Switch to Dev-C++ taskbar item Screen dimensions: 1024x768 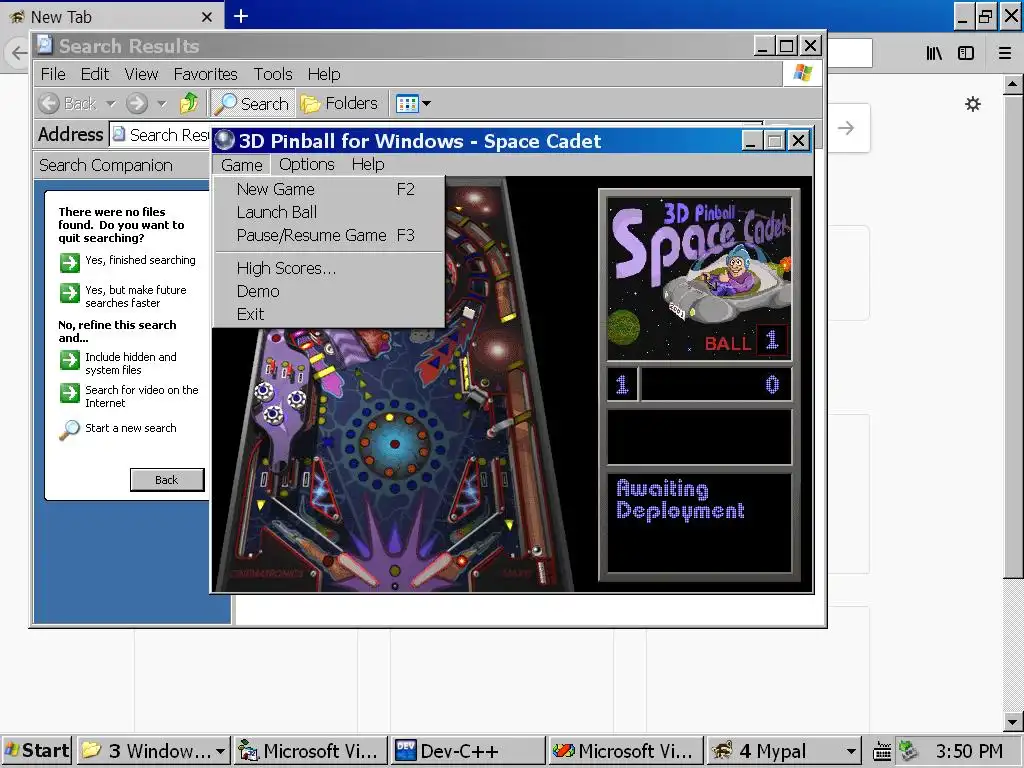(x=468, y=751)
